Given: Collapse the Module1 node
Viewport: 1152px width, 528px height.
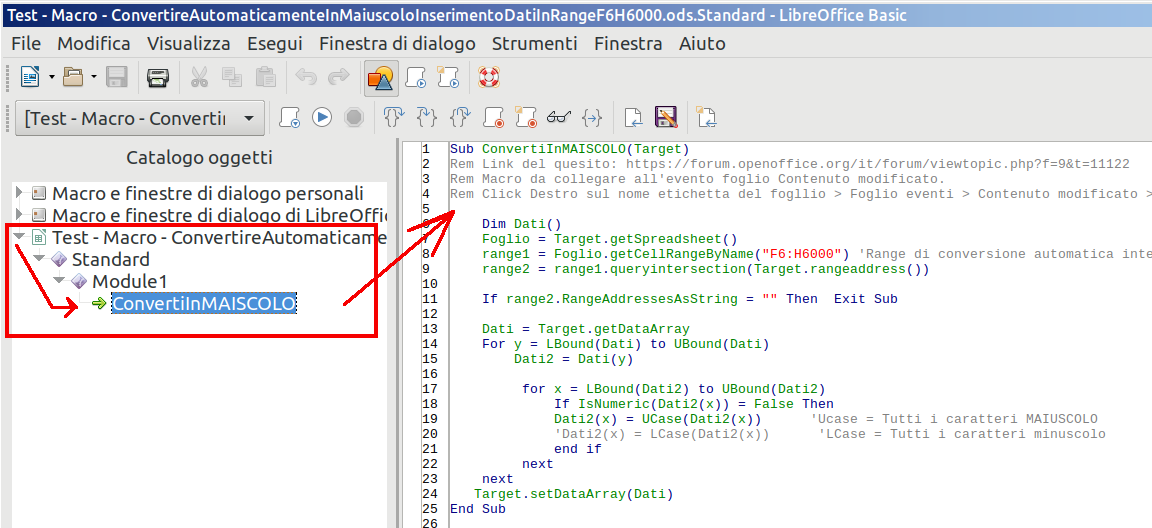Looking at the screenshot, I should 60,281.
